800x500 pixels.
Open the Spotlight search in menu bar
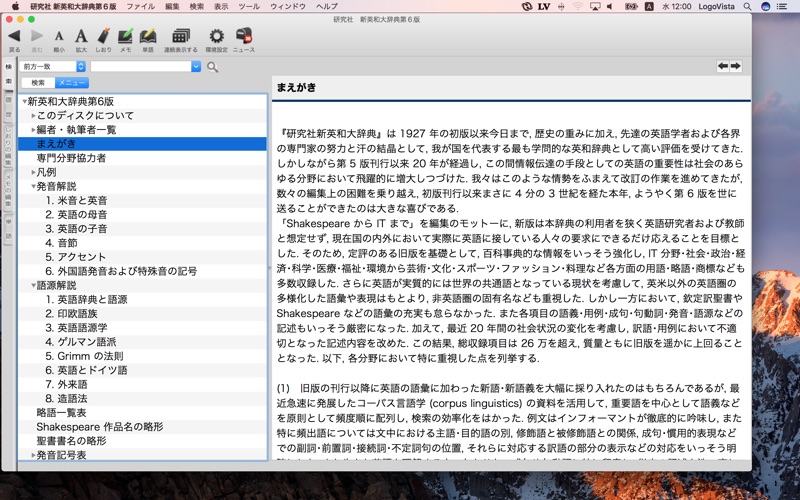[x=747, y=7]
